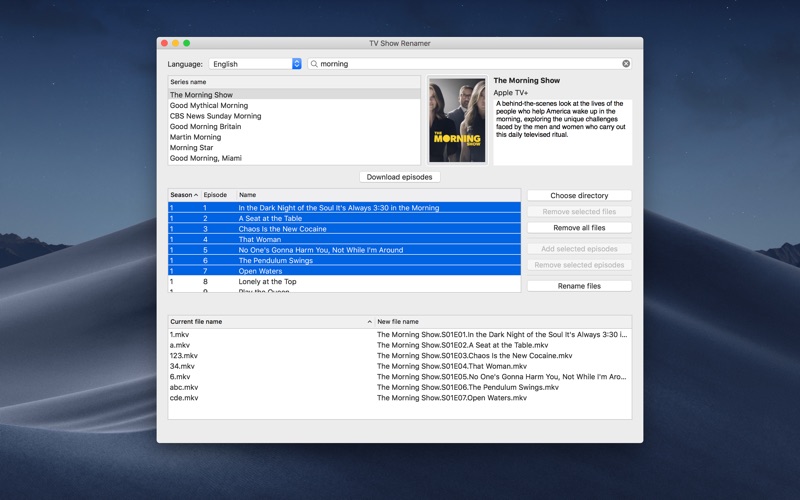Screen dimensions: 800x500
Task: Select episode 'In the Dark Night of the Soul' row
Action: 344,208
